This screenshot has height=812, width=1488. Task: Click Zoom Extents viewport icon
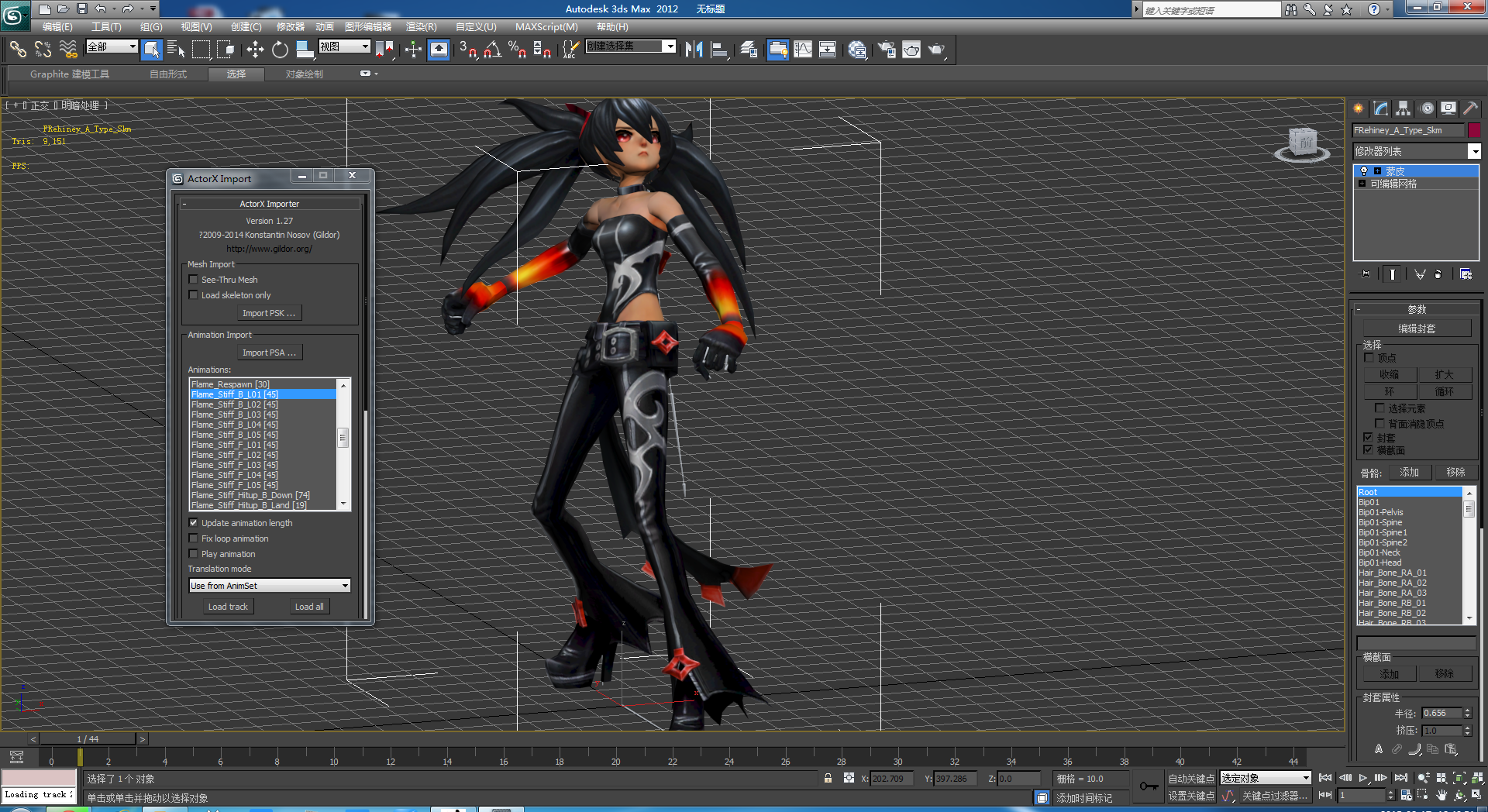(1459, 778)
